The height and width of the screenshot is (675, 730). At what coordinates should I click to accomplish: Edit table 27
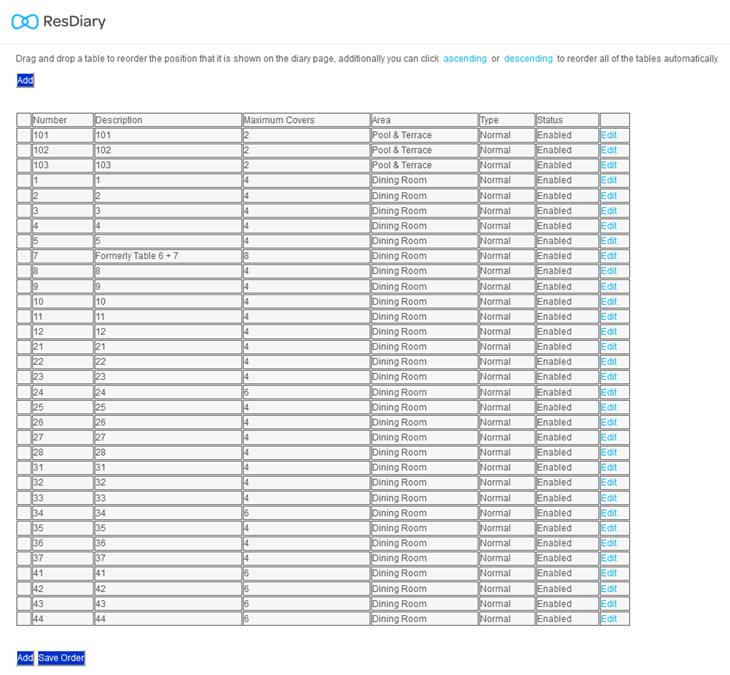tap(608, 437)
